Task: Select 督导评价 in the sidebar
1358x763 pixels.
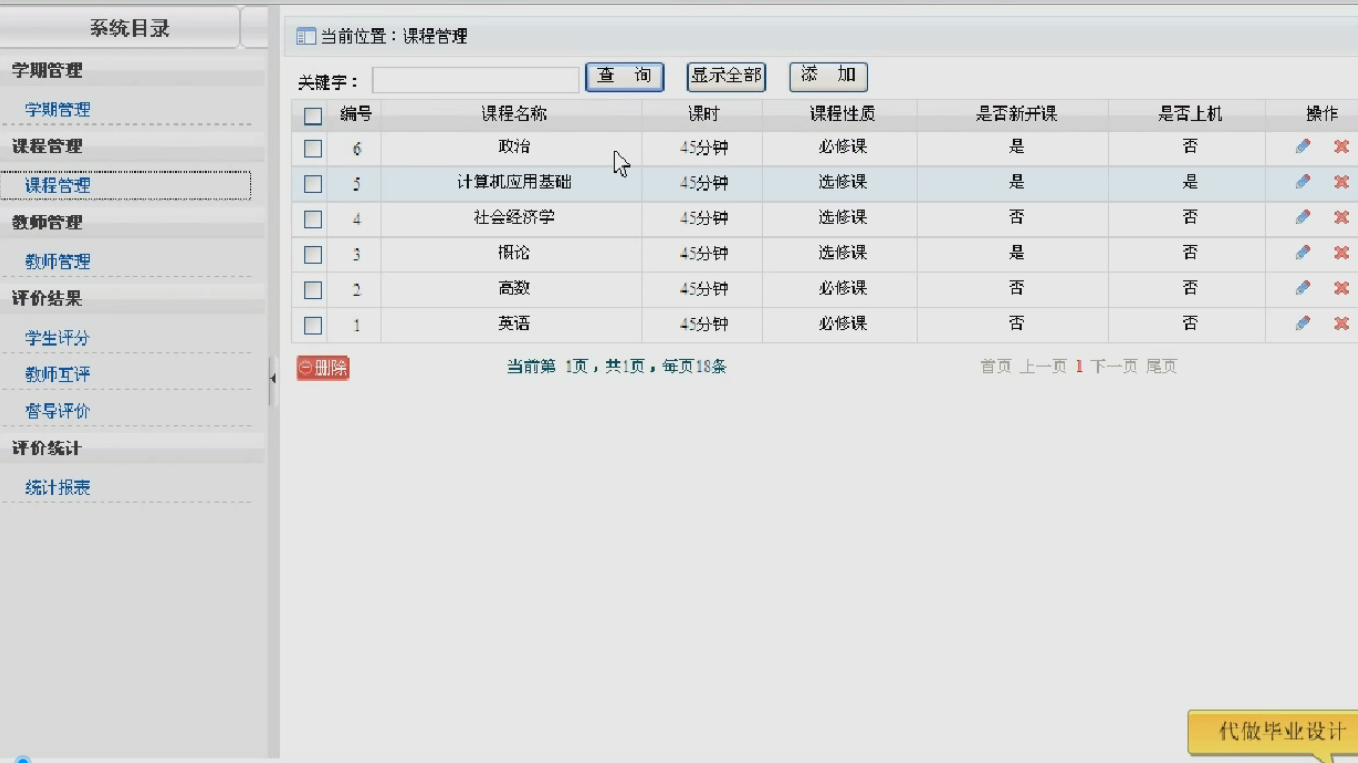Action: 57,411
